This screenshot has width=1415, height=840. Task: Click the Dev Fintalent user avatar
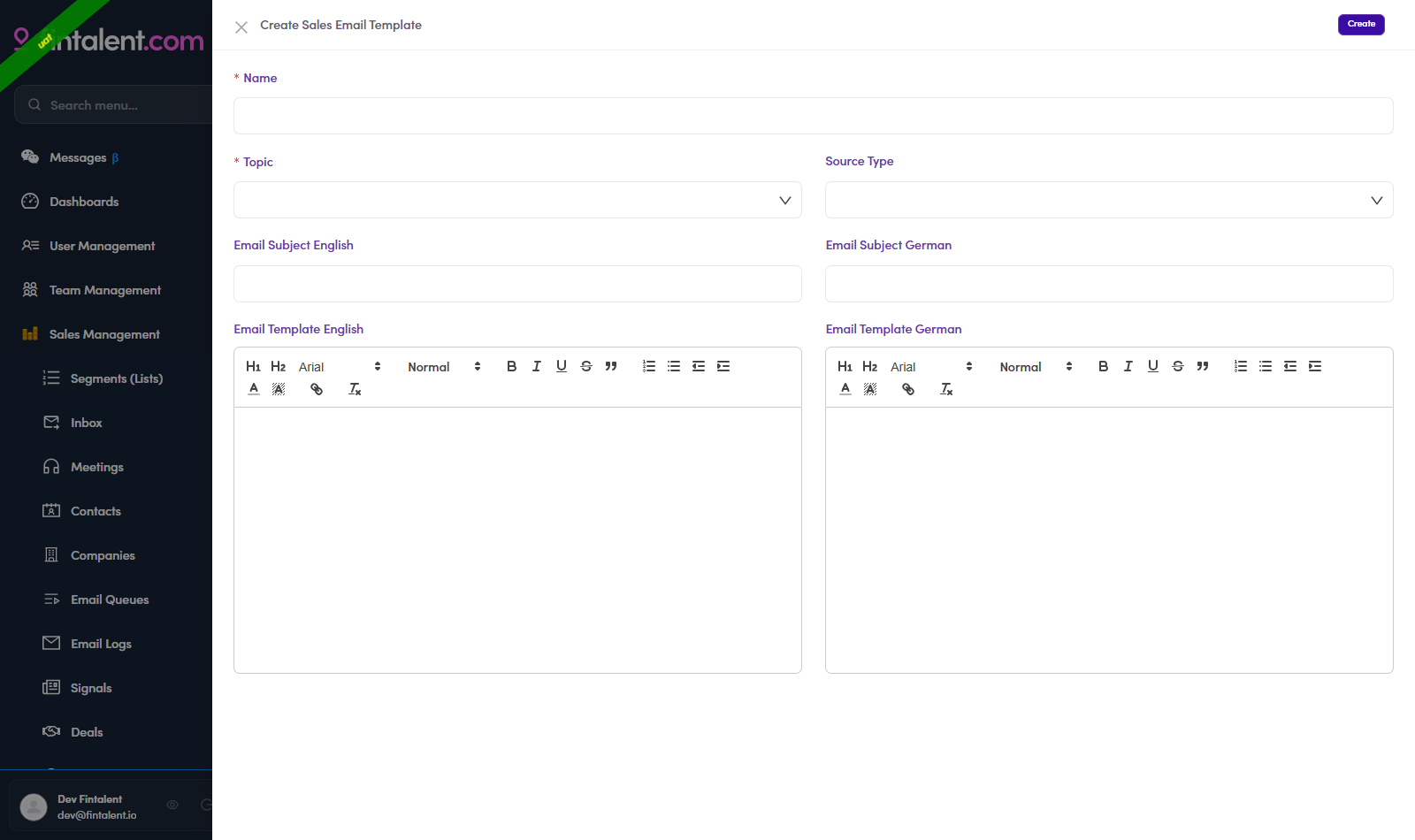(x=34, y=806)
